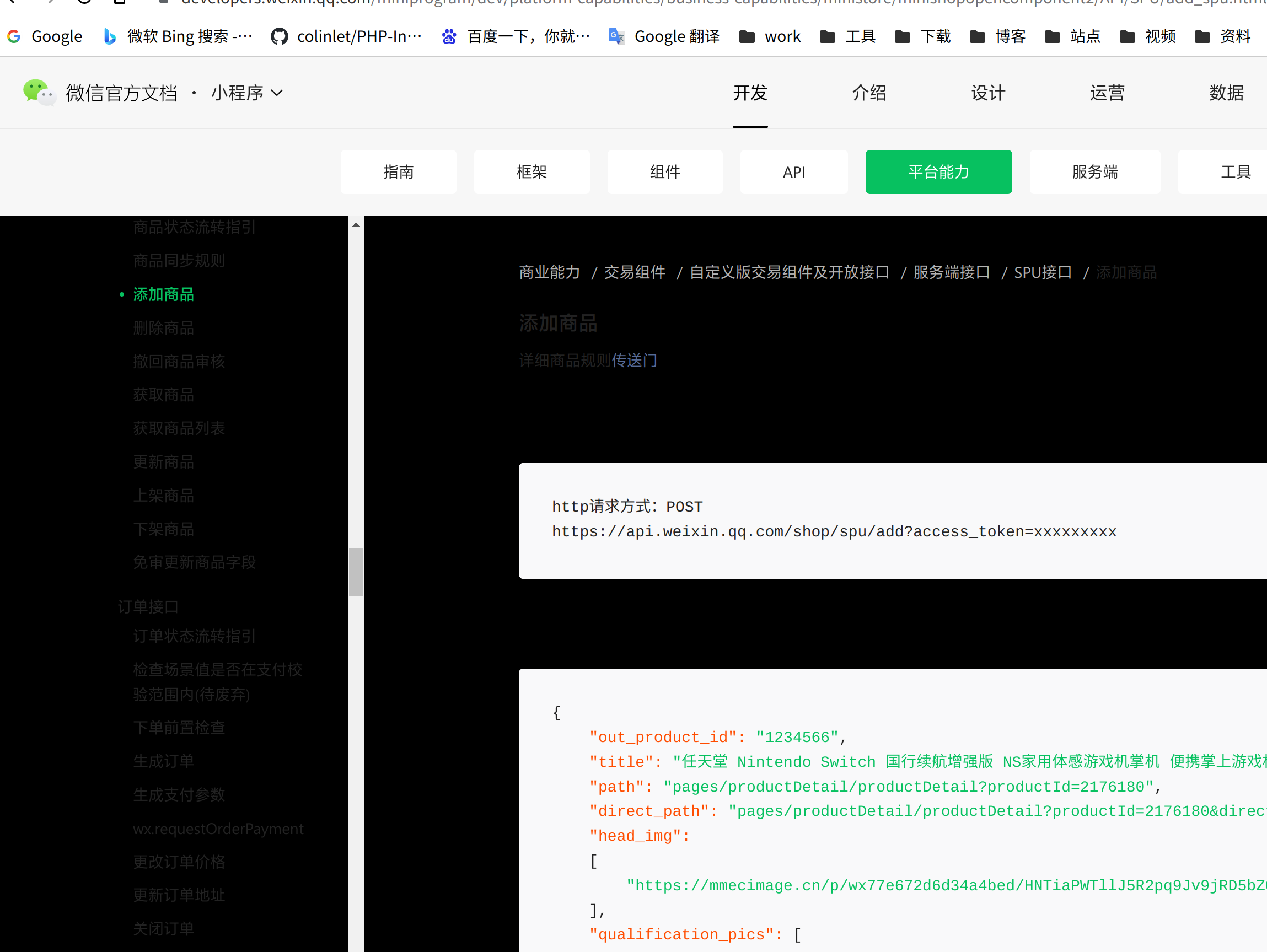The height and width of the screenshot is (952, 1267).
Task: Open the Google bookmark icon
Action: tap(14, 37)
